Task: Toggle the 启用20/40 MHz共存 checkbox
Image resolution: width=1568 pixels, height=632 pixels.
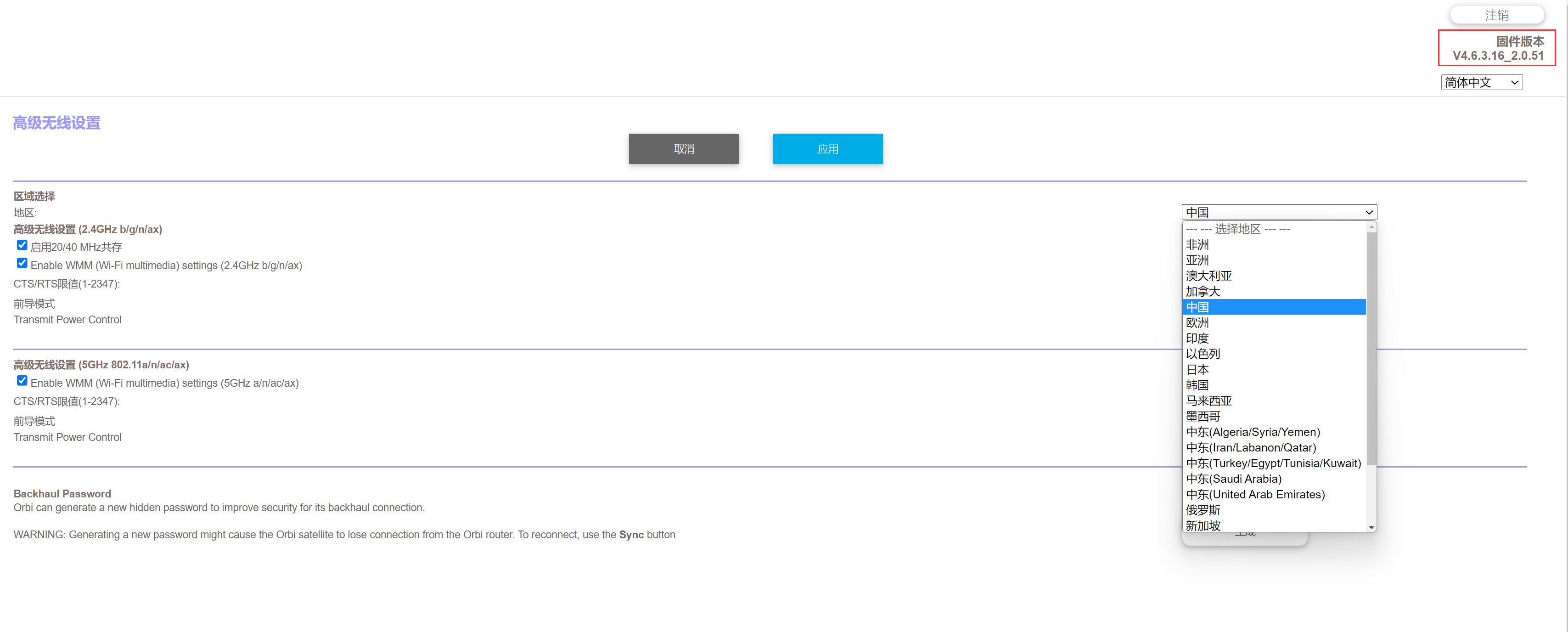Action: (x=22, y=245)
